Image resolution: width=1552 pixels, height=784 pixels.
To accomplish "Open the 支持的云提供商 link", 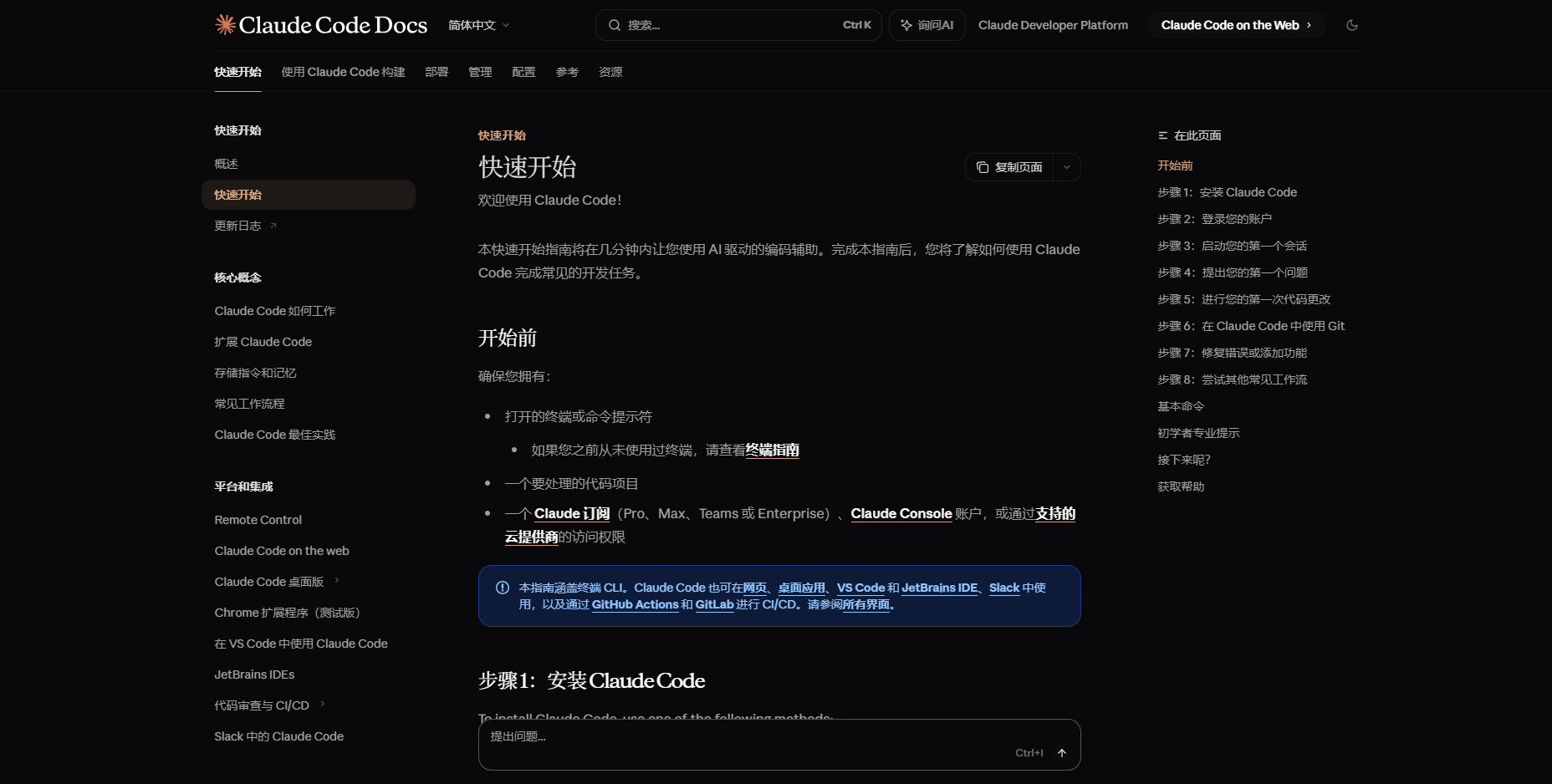I will tap(1055, 514).
